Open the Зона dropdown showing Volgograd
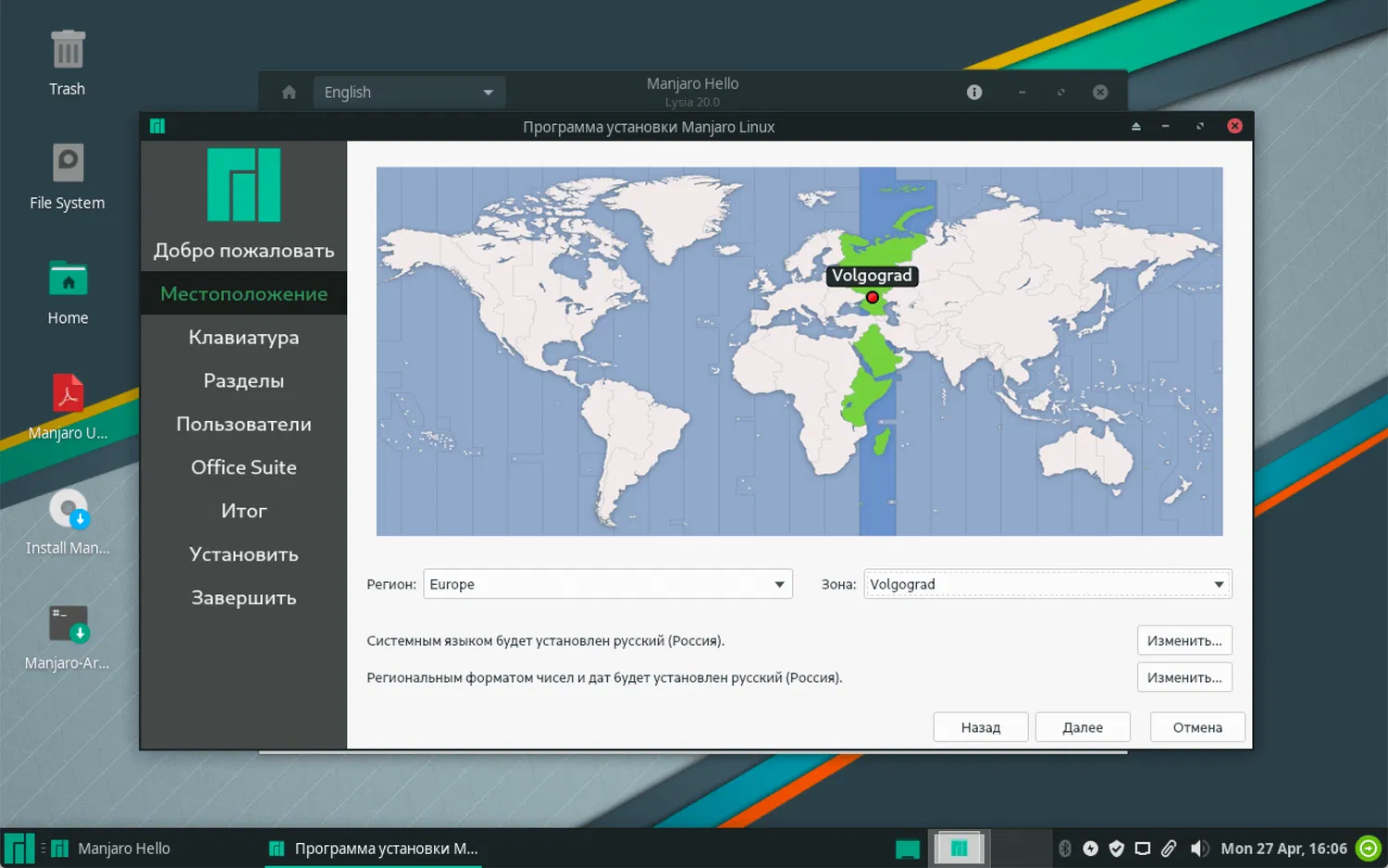 tap(1047, 584)
